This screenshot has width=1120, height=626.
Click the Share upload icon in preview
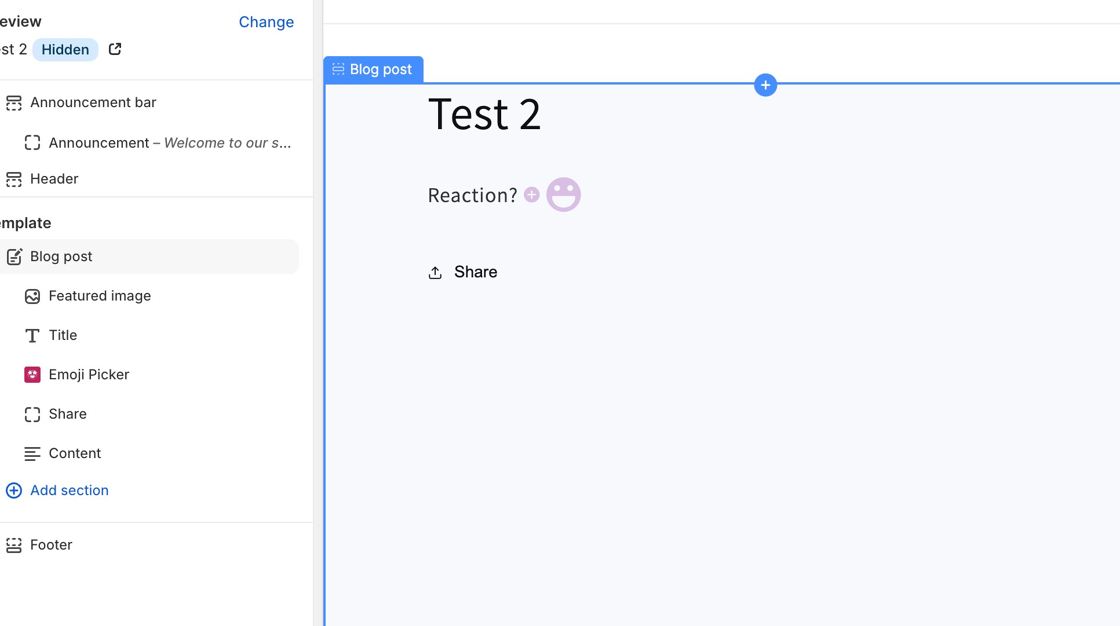point(435,273)
